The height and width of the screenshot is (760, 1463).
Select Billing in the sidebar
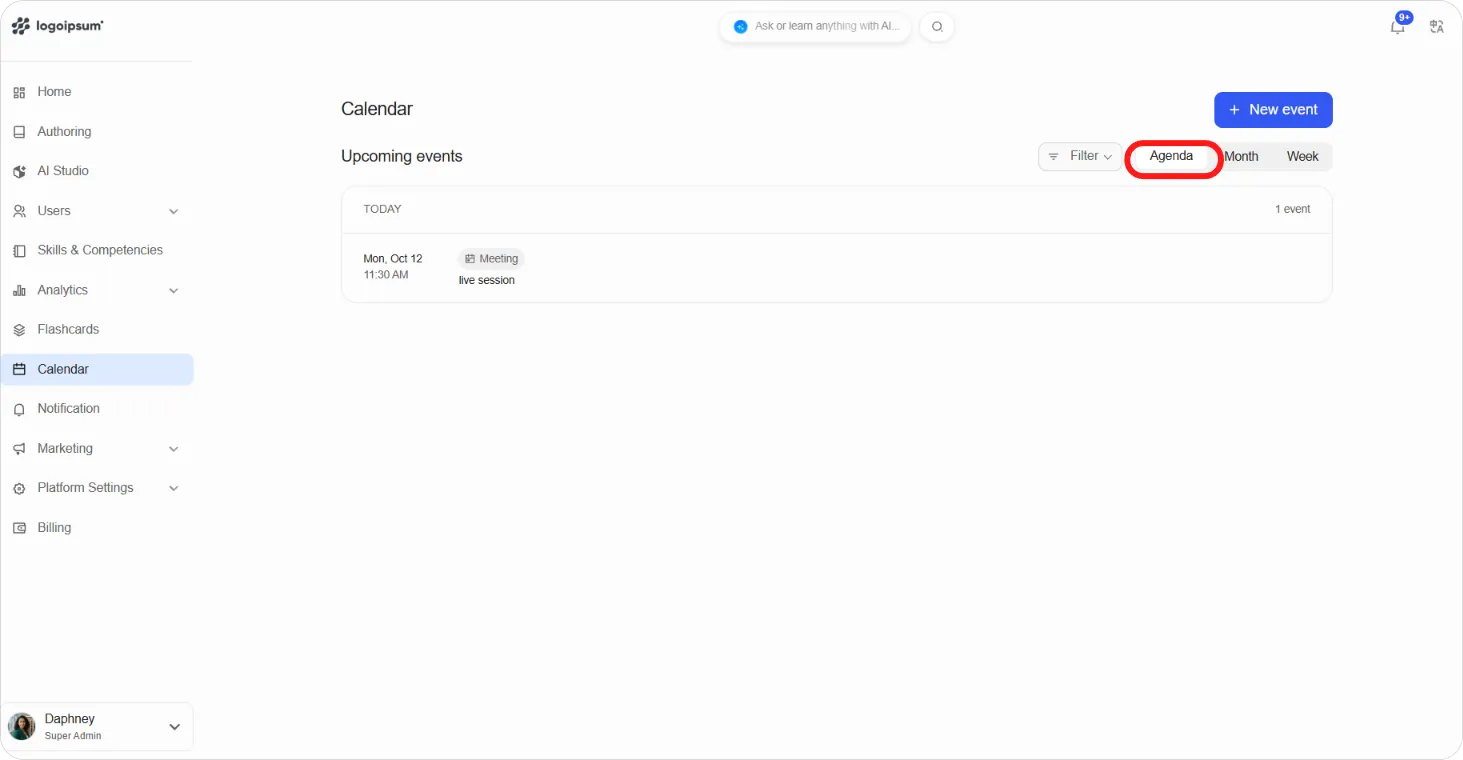(x=97, y=528)
